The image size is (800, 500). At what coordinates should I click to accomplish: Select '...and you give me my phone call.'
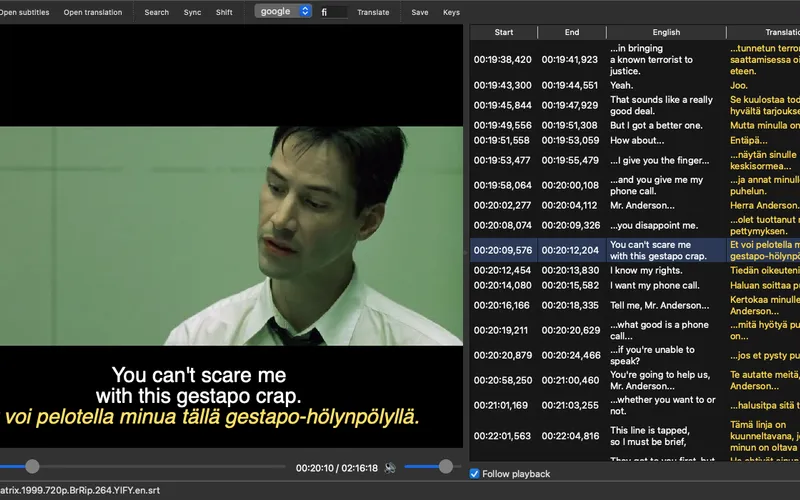click(656, 185)
